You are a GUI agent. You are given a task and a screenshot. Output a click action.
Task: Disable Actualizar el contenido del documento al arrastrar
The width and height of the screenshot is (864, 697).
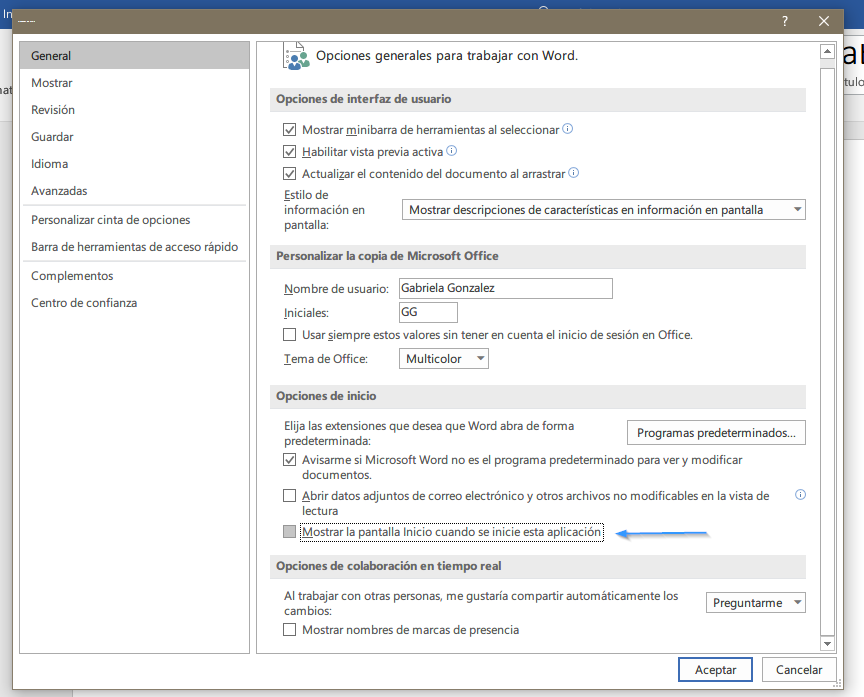289,174
